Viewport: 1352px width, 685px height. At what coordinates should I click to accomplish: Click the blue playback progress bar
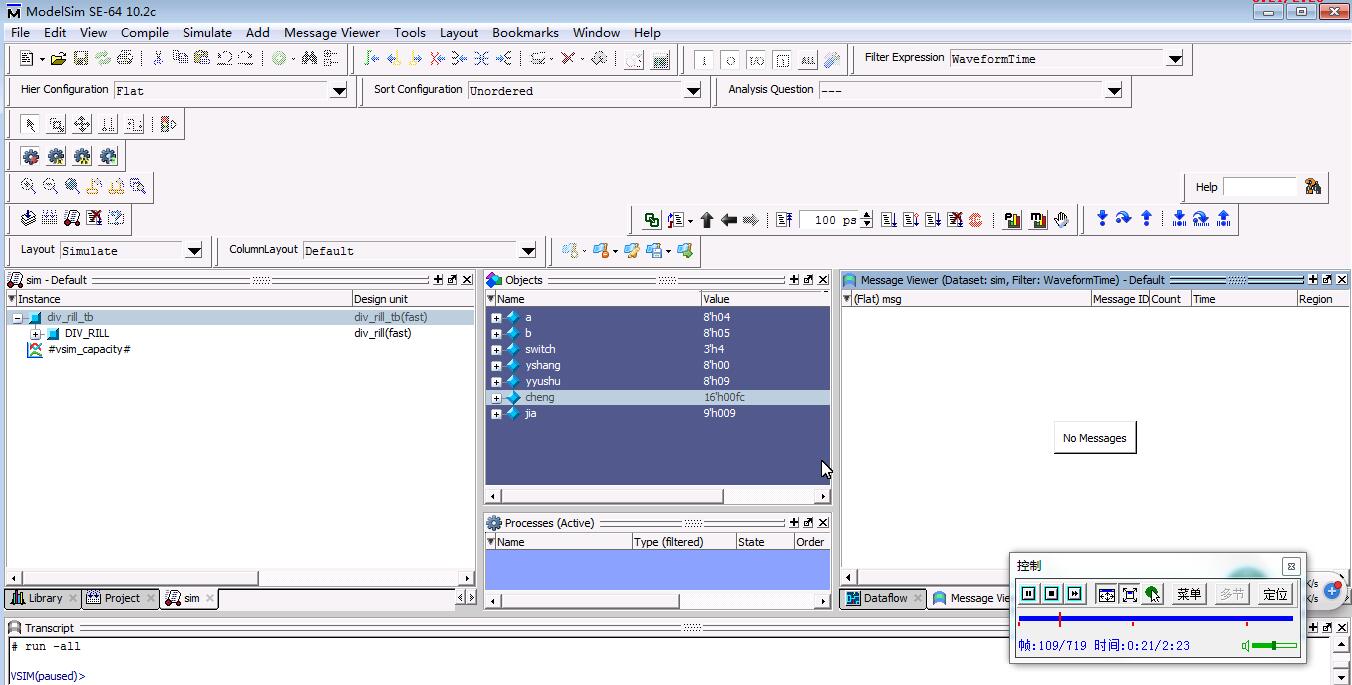pyautogui.click(x=1155, y=619)
